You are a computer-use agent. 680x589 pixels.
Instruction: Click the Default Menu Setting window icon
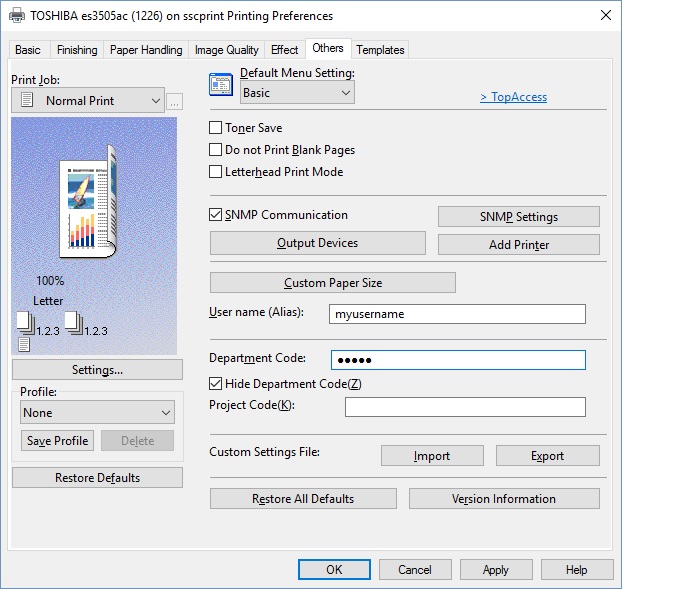[x=221, y=84]
